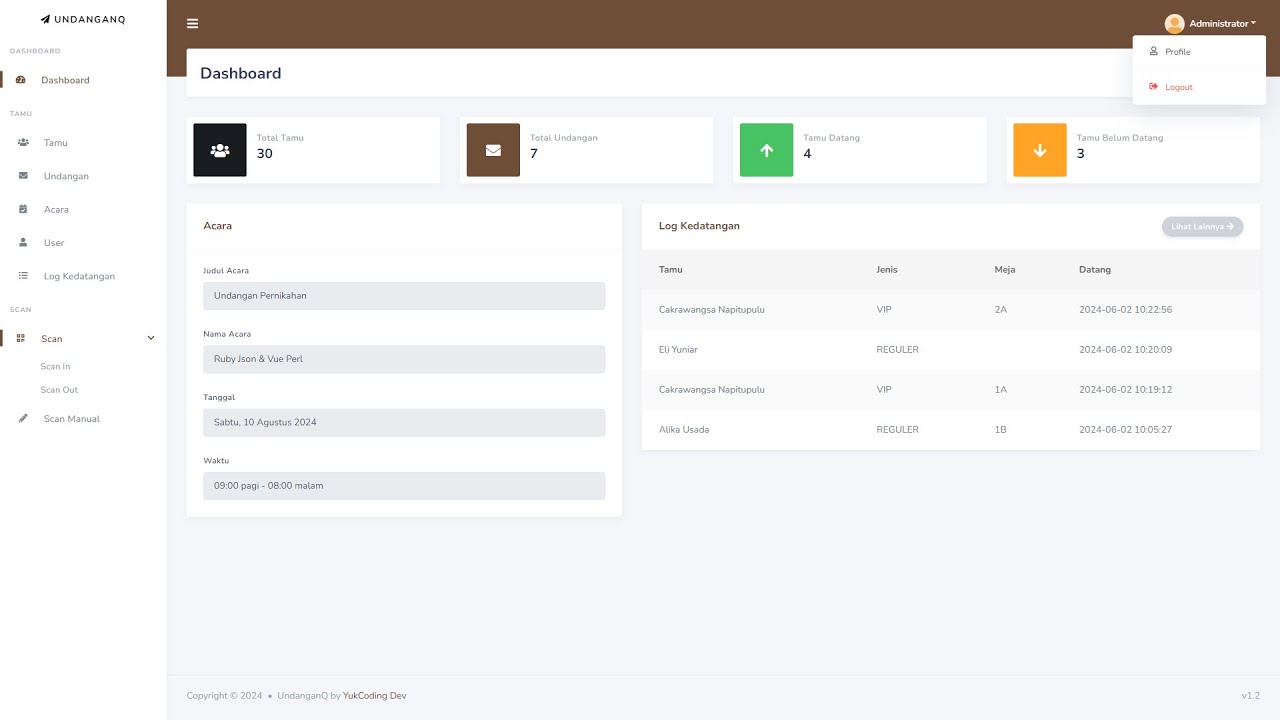Click the Datang column header

[x=1095, y=270]
